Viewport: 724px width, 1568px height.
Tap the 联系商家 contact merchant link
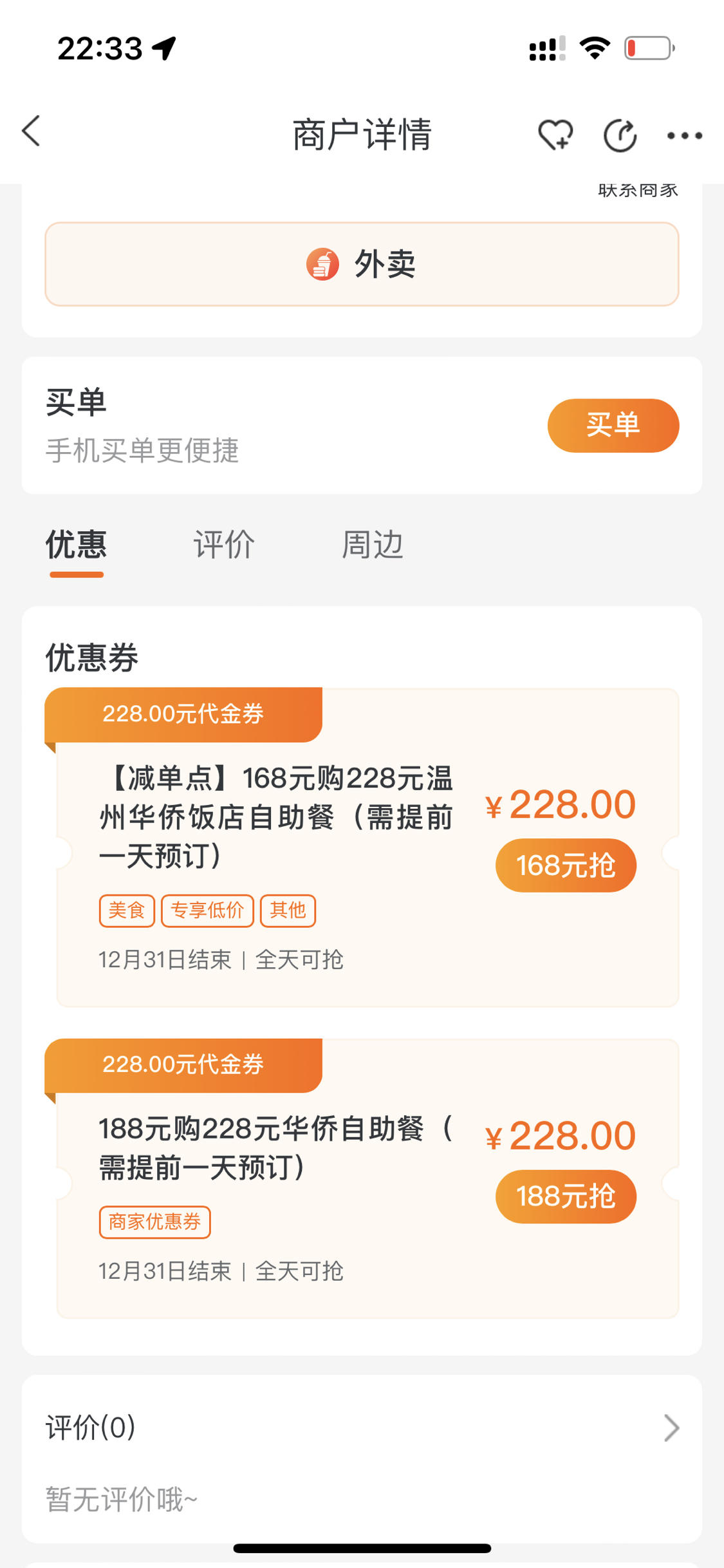638,191
